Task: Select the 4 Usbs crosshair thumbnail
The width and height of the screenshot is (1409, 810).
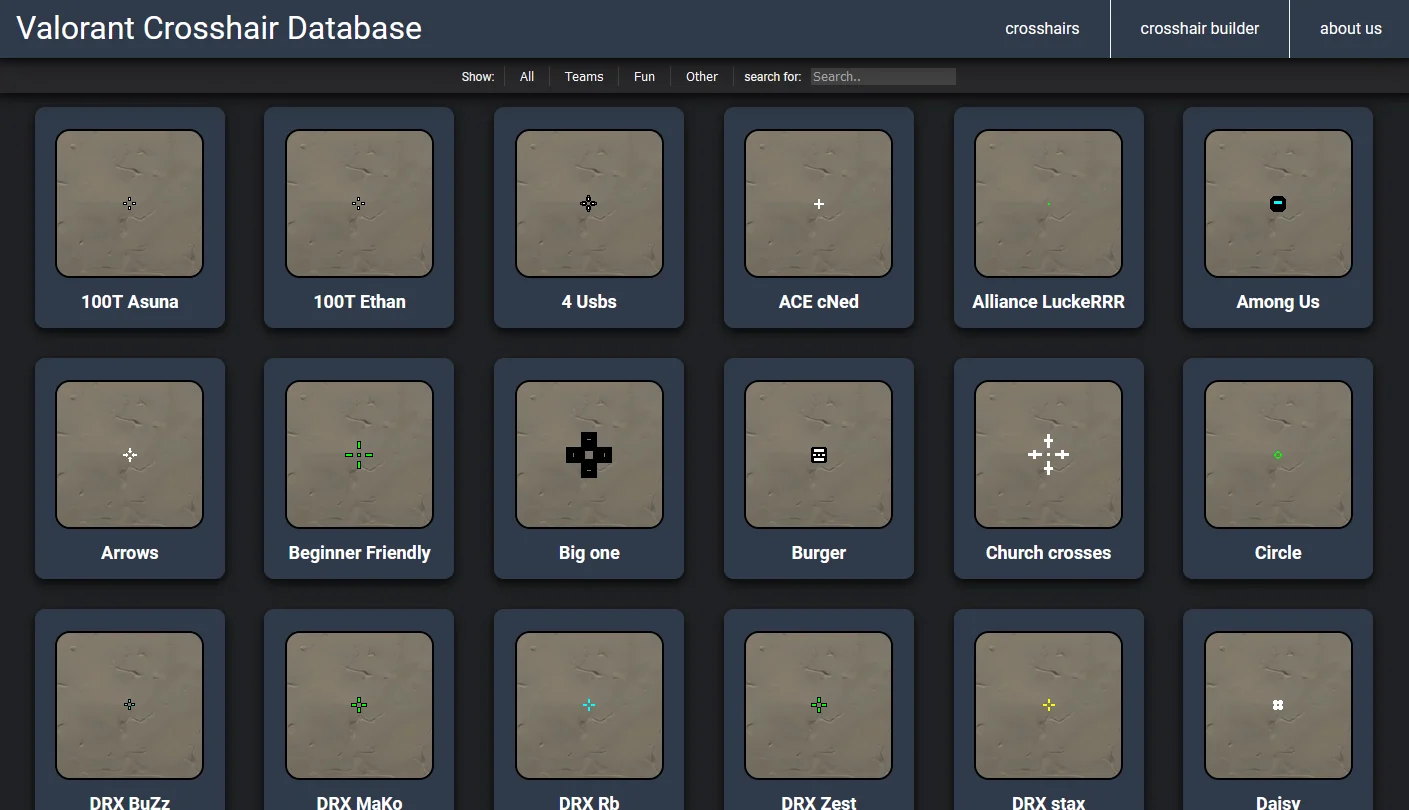Action: coord(588,203)
